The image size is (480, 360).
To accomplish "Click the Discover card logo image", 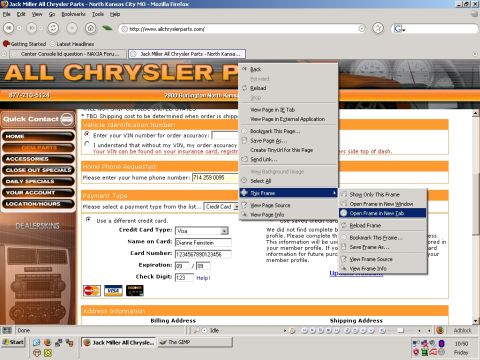I will coord(135,291).
